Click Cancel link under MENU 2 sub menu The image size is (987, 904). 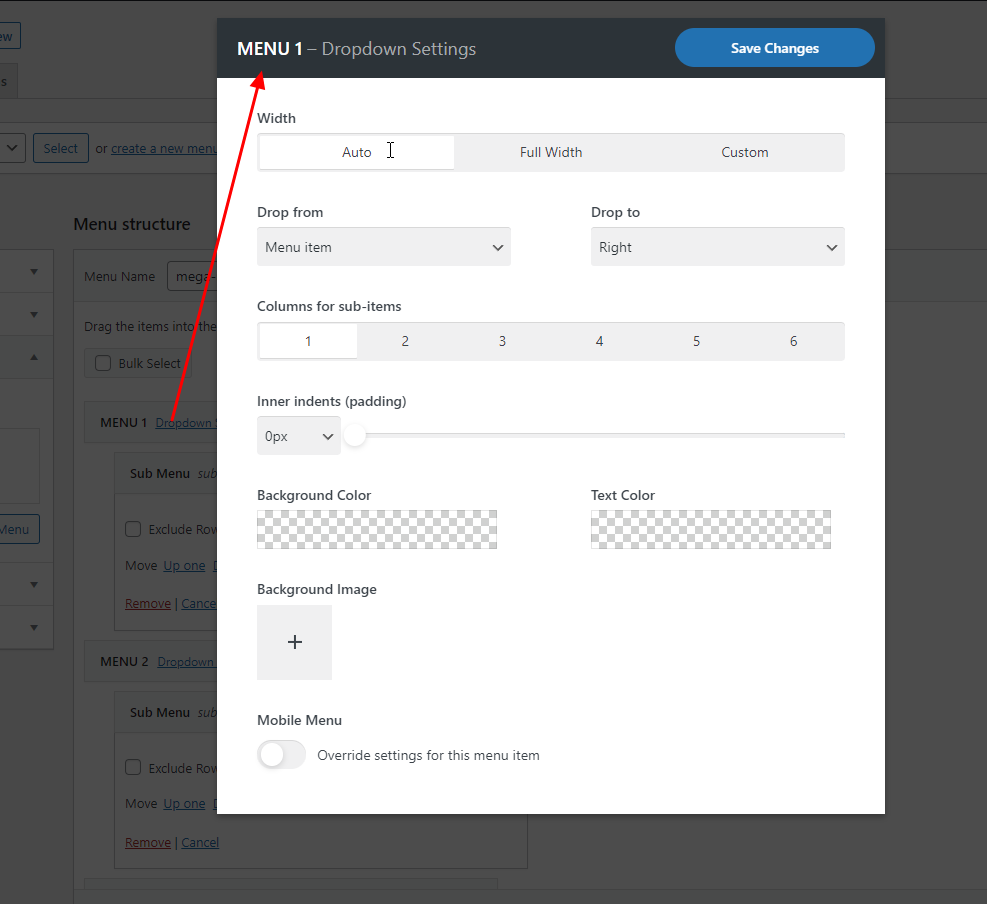200,842
